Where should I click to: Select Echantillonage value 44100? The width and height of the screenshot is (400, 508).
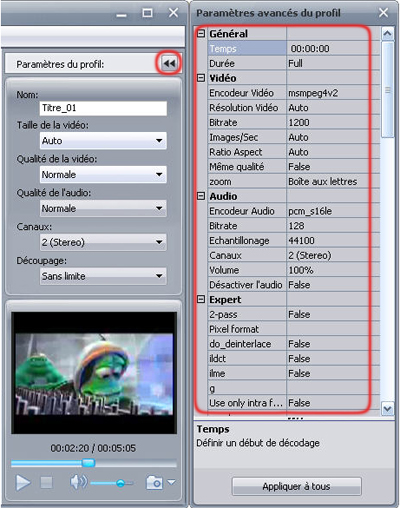[x=333, y=240]
